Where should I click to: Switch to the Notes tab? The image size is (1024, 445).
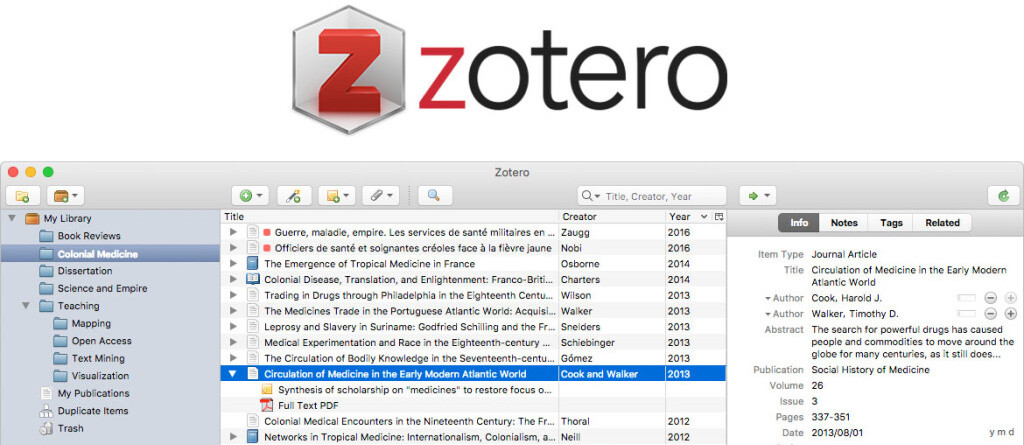pyautogui.click(x=844, y=222)
